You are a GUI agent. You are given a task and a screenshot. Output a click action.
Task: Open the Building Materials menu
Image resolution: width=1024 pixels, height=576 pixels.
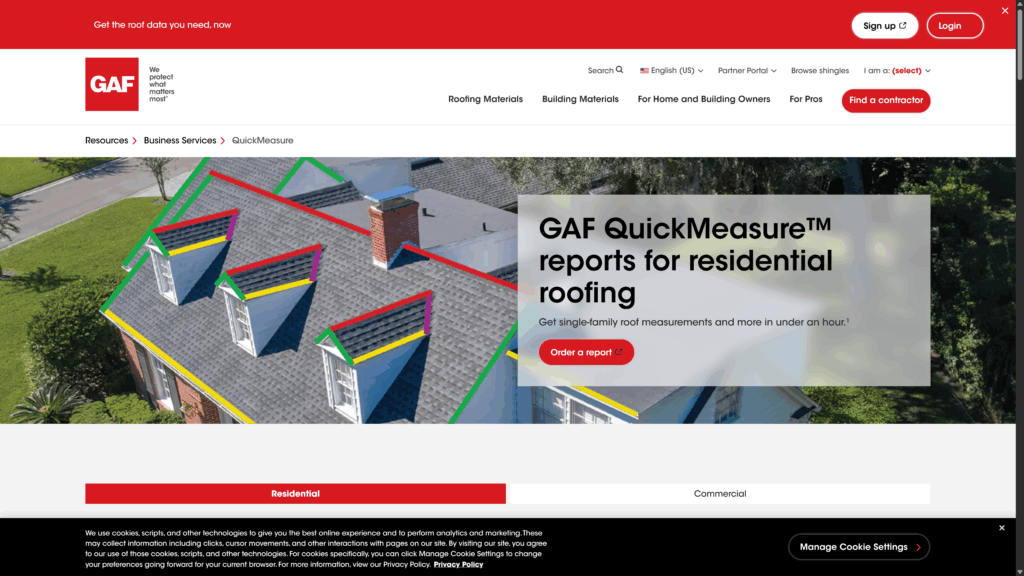580,99
